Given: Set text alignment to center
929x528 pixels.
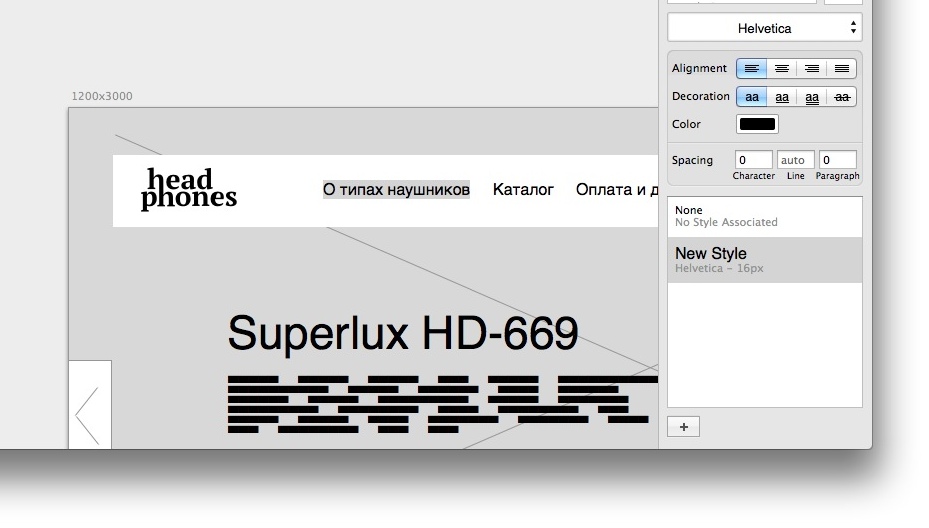Looking at the screenshot, I should coord(781,69).
